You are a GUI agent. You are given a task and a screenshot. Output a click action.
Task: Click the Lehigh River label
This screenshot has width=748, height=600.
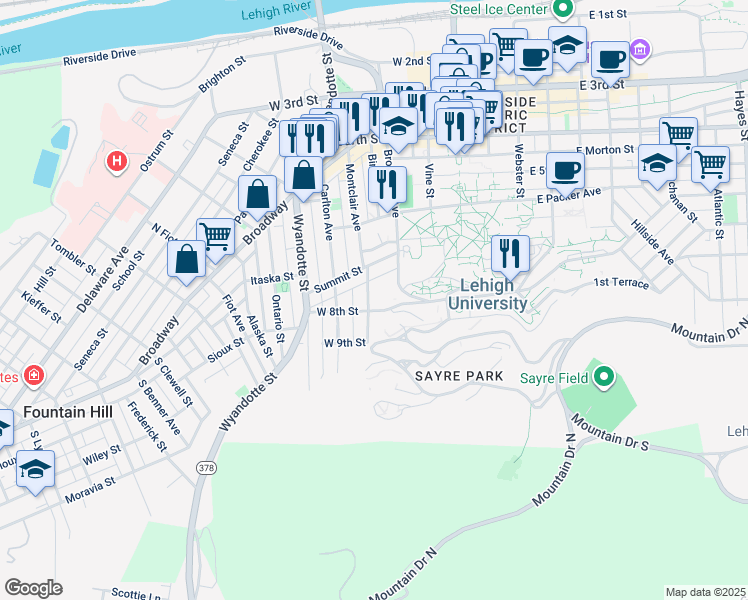coord(276,10)
